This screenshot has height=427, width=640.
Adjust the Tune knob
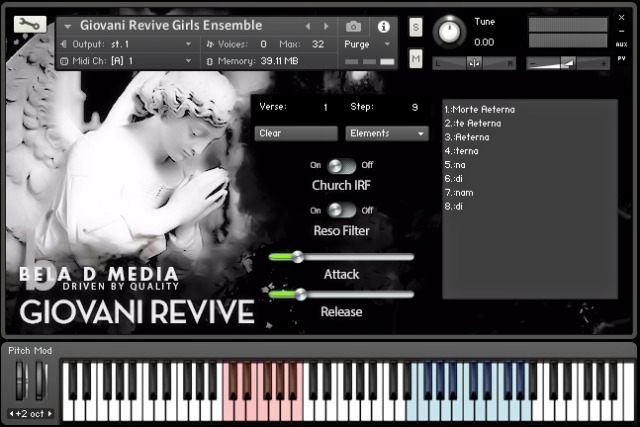(x=449, y=32)
